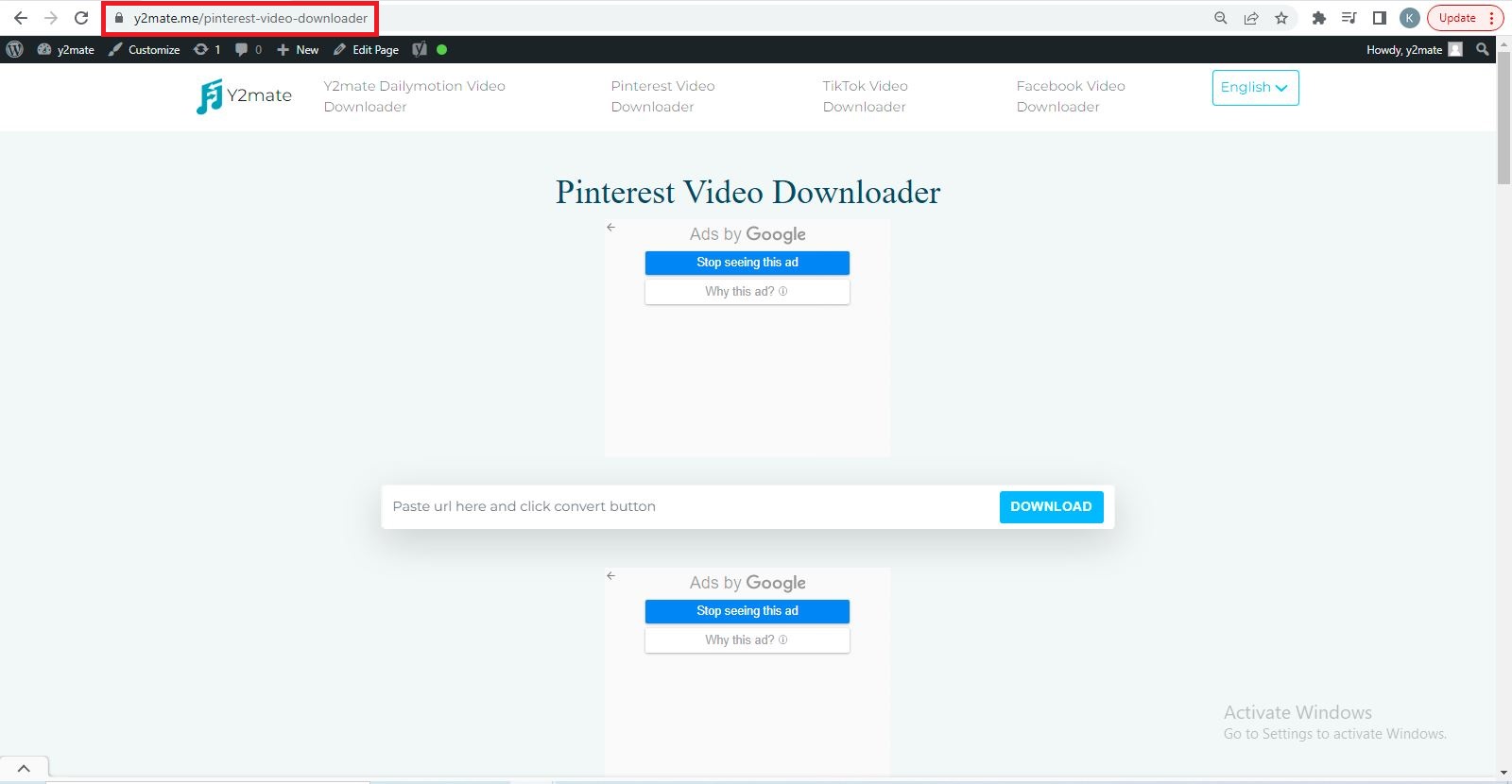Reload the page with the refresh icon
The width and height of the screenshot is (1512, 784).
click(81, 18)
